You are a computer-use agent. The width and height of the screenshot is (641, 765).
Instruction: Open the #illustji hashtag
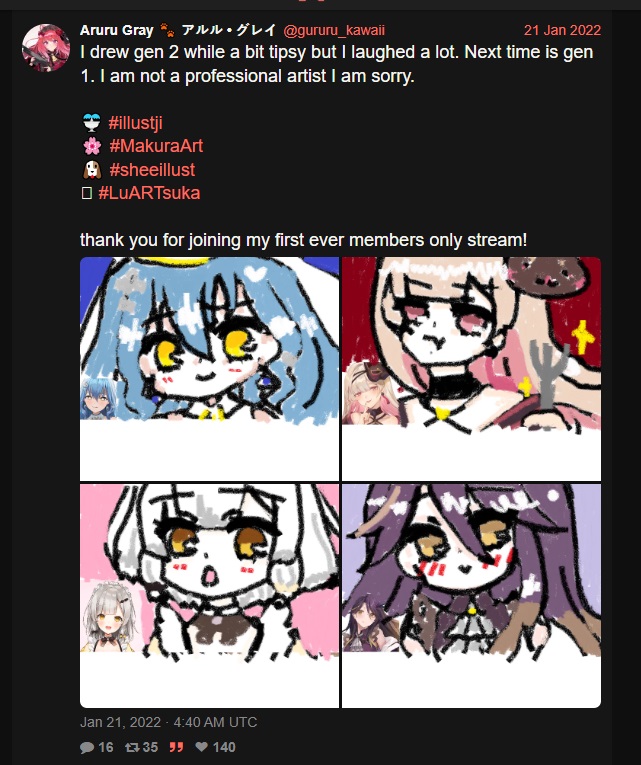135,123
